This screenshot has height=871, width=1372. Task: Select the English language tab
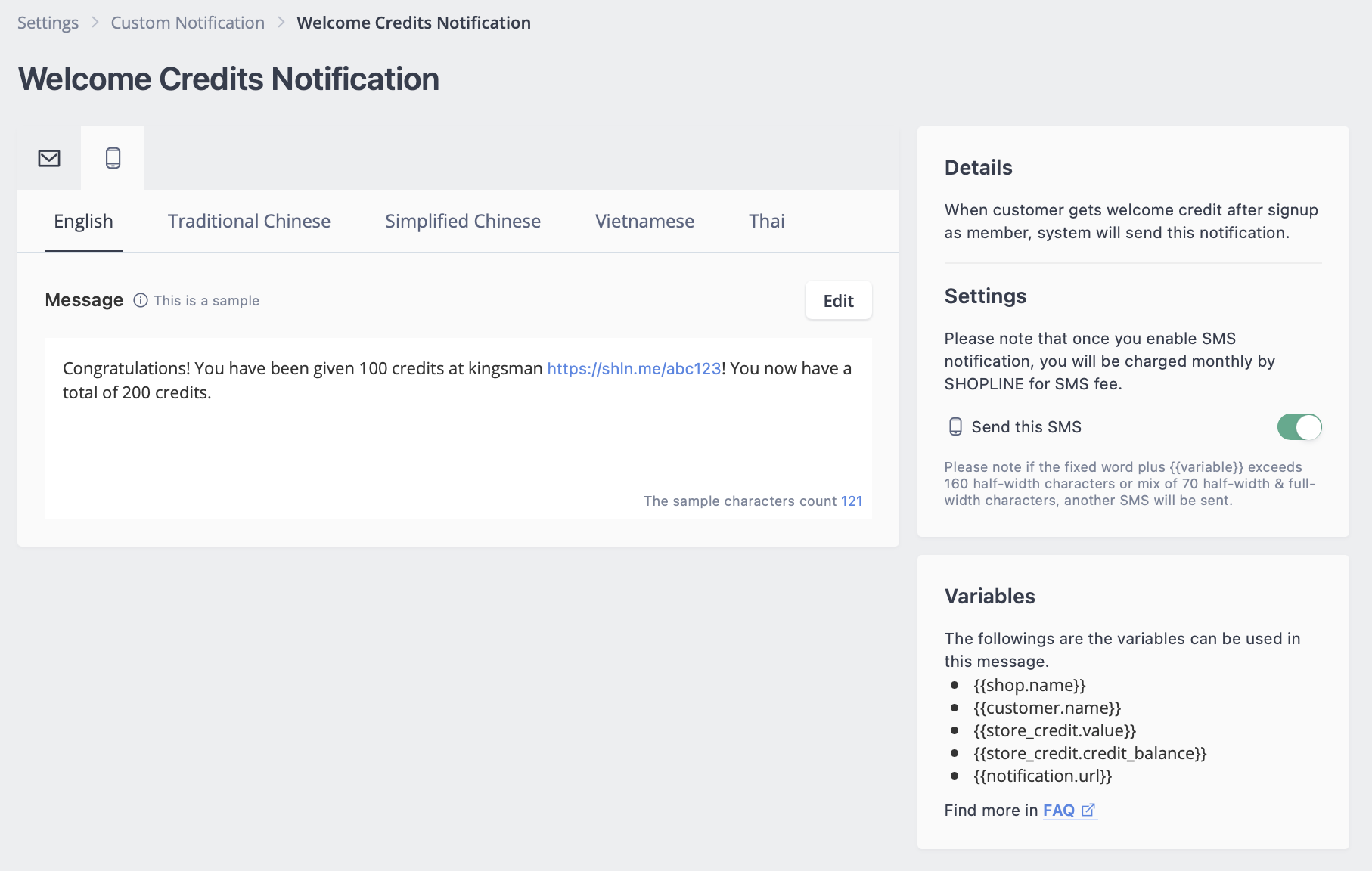[x=83, y=222]
